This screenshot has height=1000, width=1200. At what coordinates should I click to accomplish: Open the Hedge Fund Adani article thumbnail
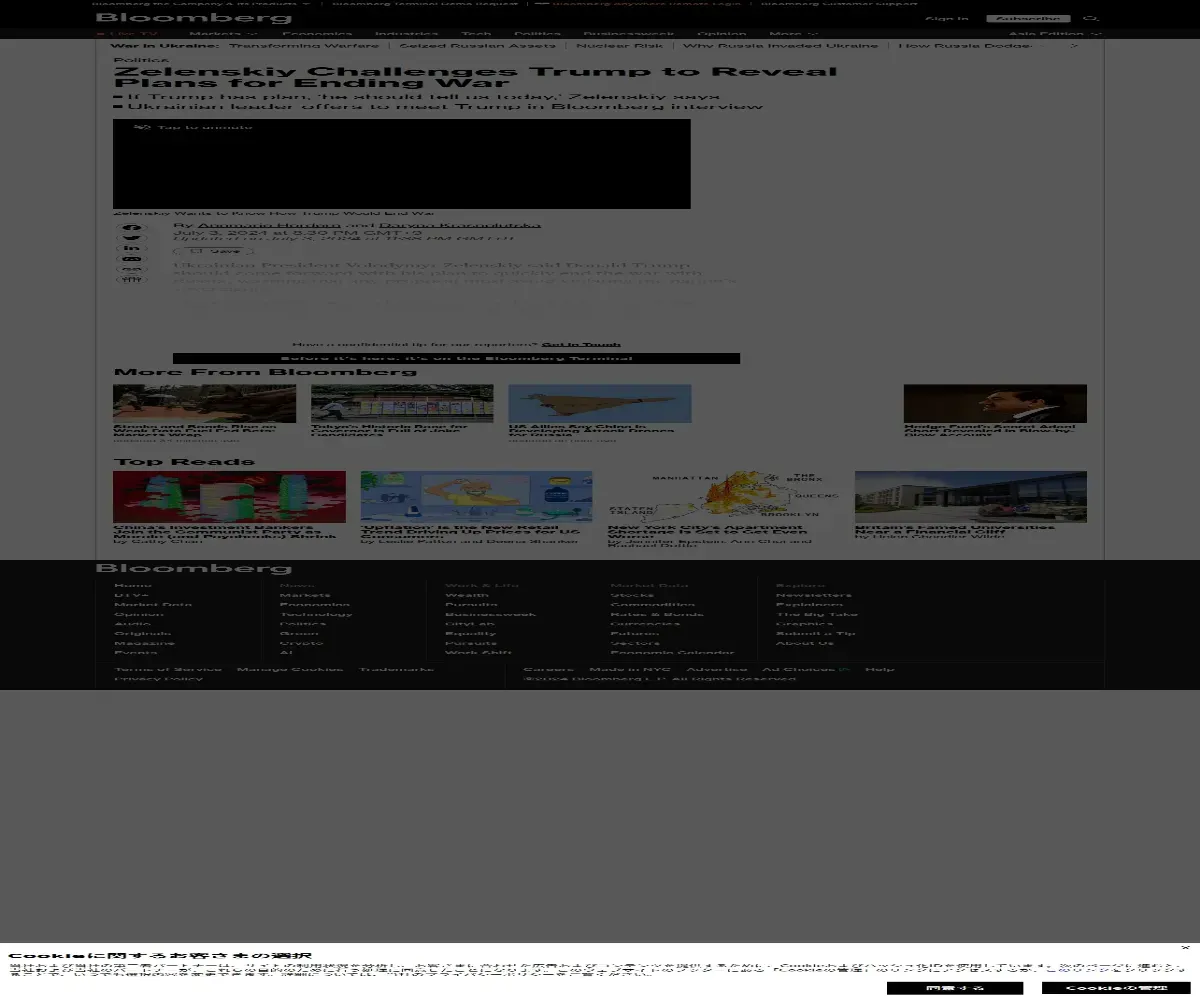[x=995, y=403]
